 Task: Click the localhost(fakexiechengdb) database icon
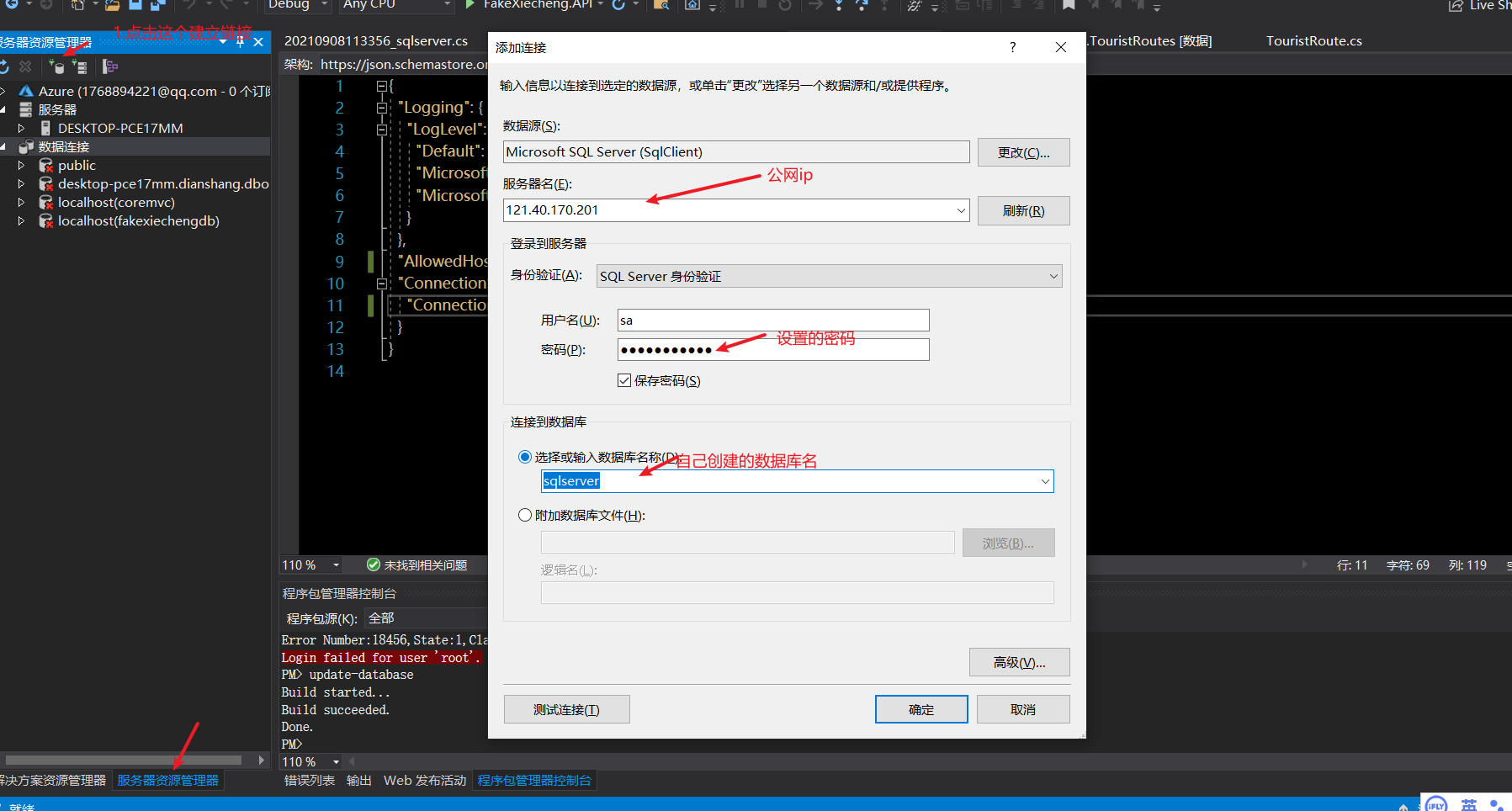(x=45, y=221)
